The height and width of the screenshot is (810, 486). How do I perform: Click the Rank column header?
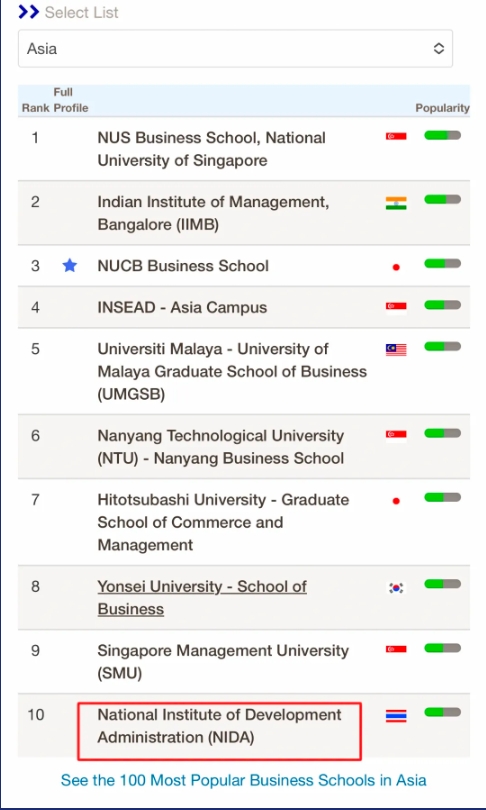click(x=35, y=108)
